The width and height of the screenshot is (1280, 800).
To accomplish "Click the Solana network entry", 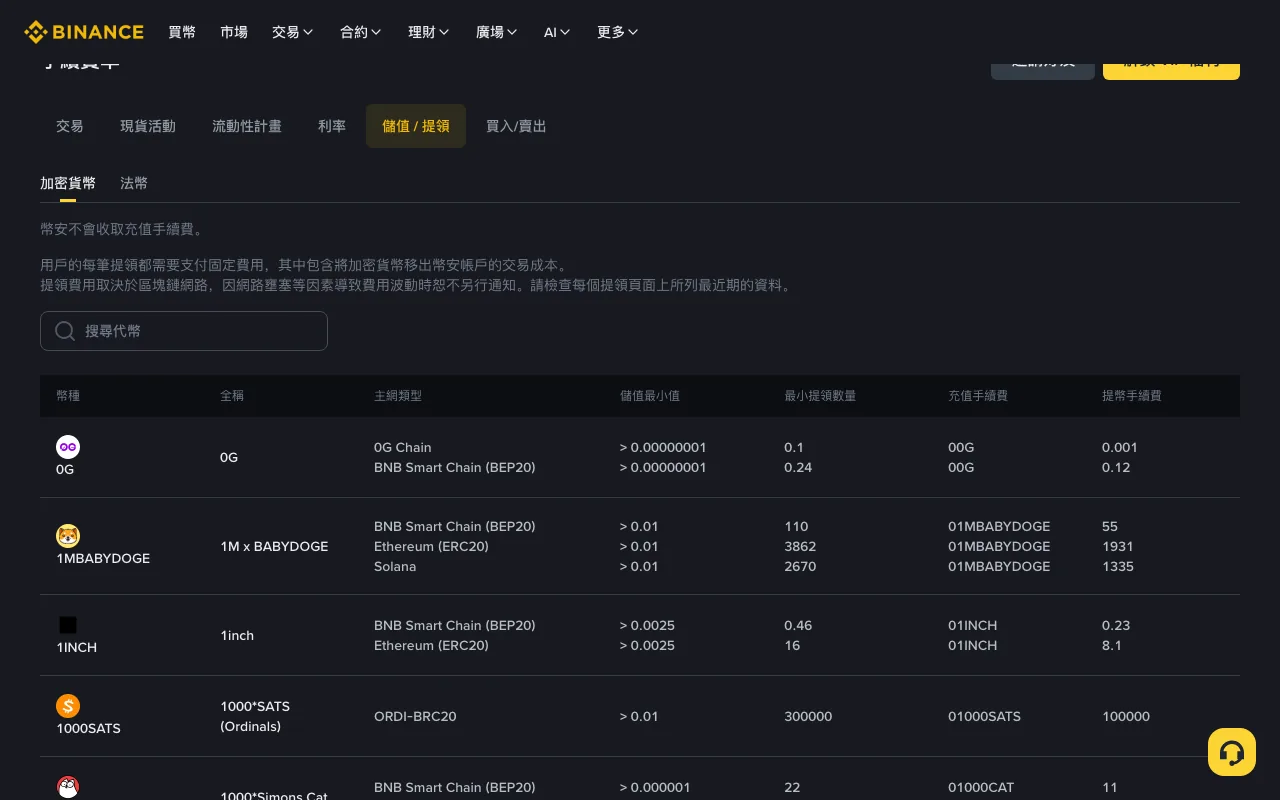I will [x=395, y=566].
